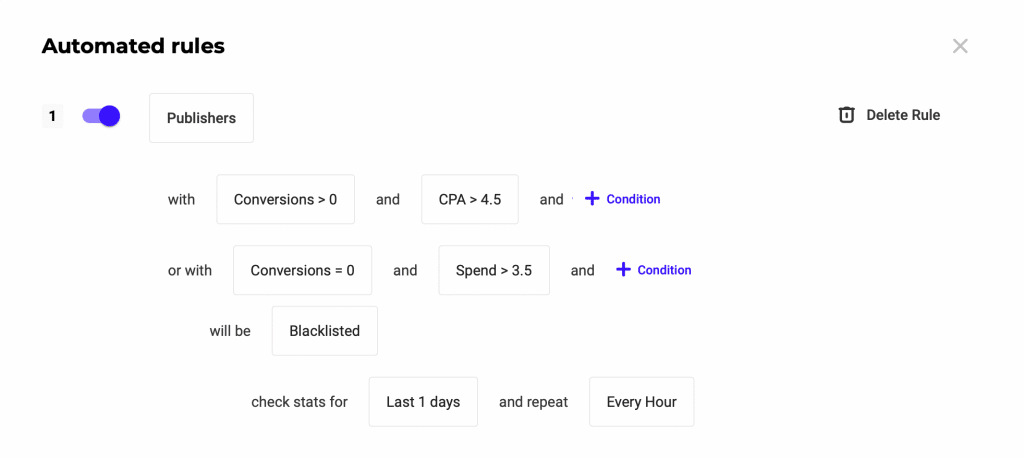Image resolution: width=1024 pixels, height=458 pixels.
Task: Edit the CPA > 4.5 condition
Action: pos(469,199)
